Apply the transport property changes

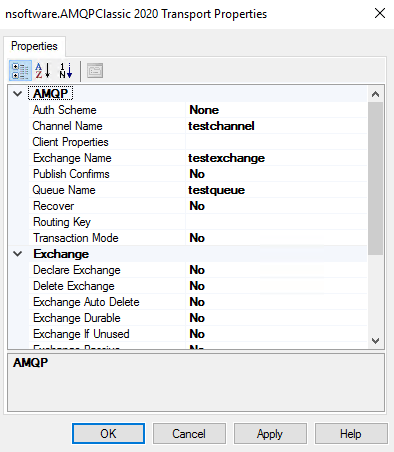[x=270, y=434]
